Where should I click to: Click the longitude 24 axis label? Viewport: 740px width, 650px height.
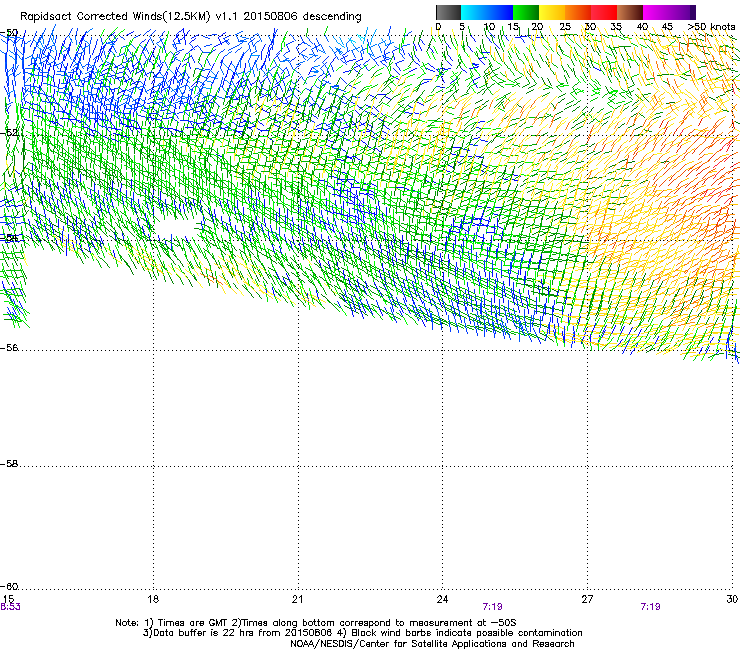coord(442,599)
